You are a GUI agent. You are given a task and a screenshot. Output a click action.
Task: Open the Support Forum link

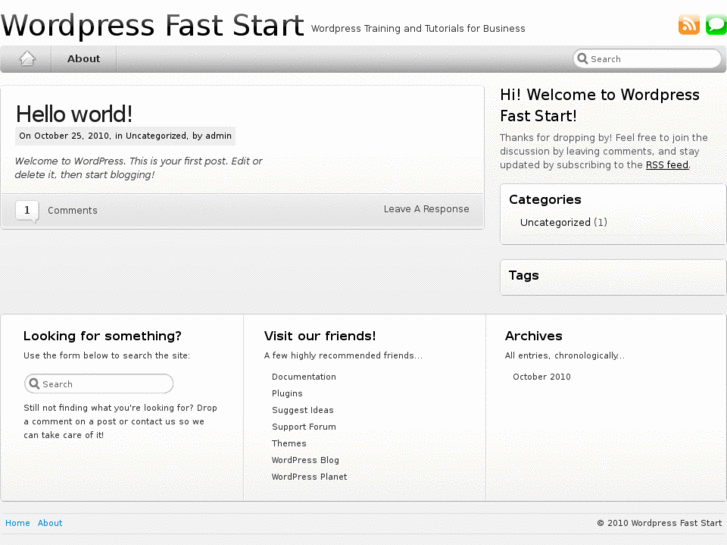[x=304, y=427]
